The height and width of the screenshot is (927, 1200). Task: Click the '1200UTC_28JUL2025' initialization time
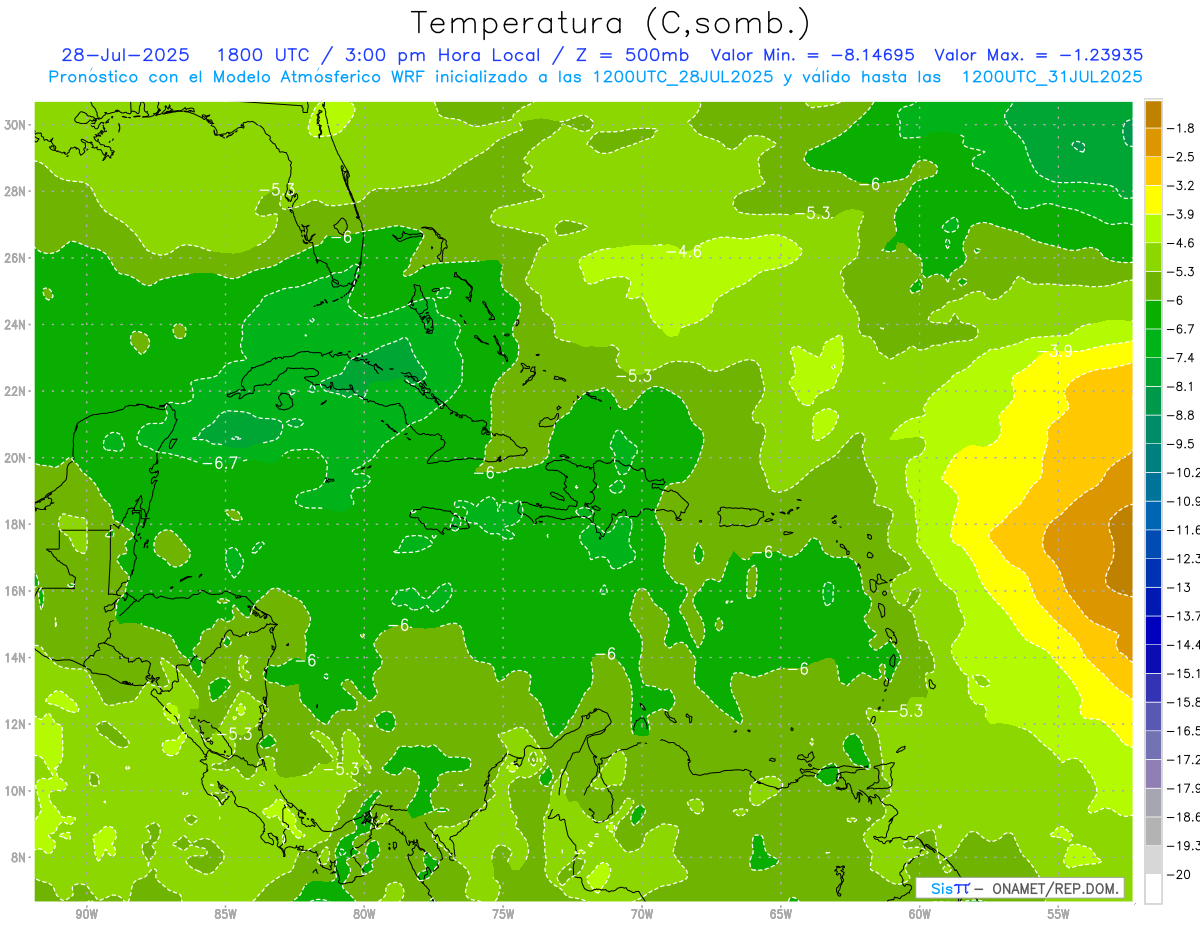[x=683, y=77]
